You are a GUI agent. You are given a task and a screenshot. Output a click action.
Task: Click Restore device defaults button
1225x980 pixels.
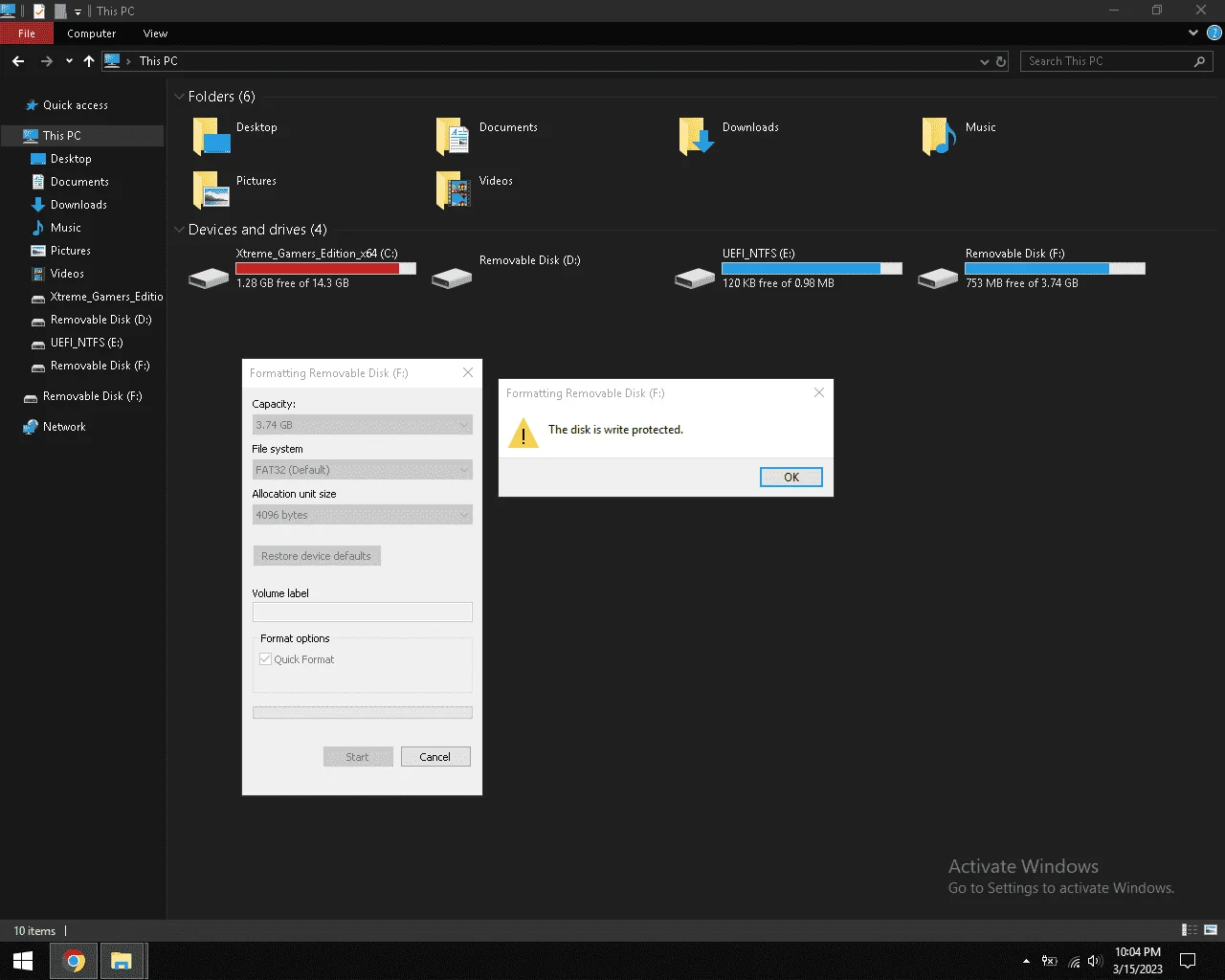point(316,556)
